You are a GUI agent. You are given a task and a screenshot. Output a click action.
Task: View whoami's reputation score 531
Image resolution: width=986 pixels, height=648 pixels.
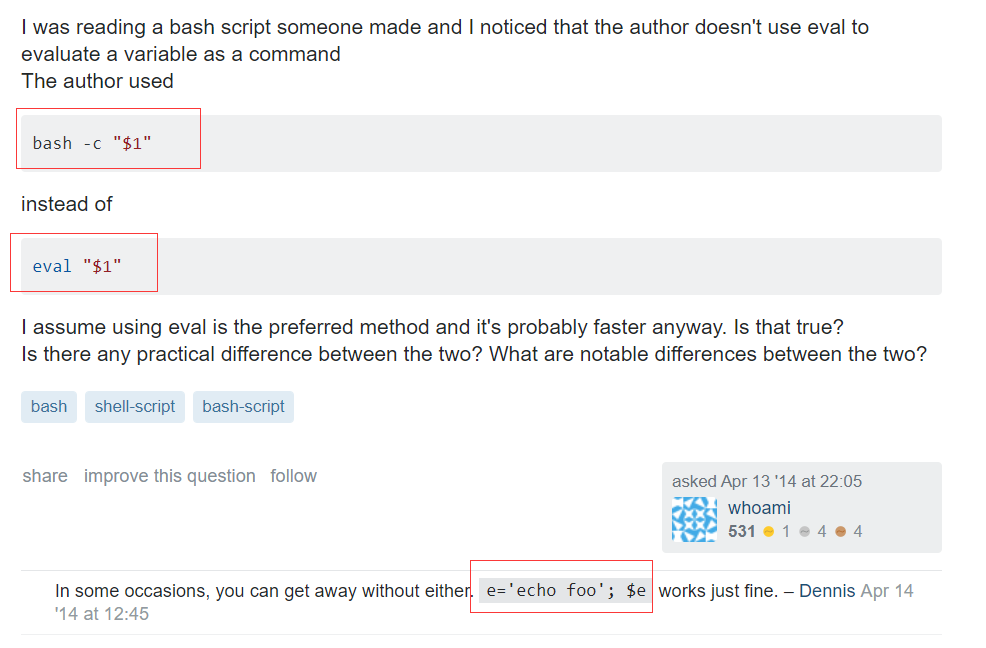[x=740, y=531]
